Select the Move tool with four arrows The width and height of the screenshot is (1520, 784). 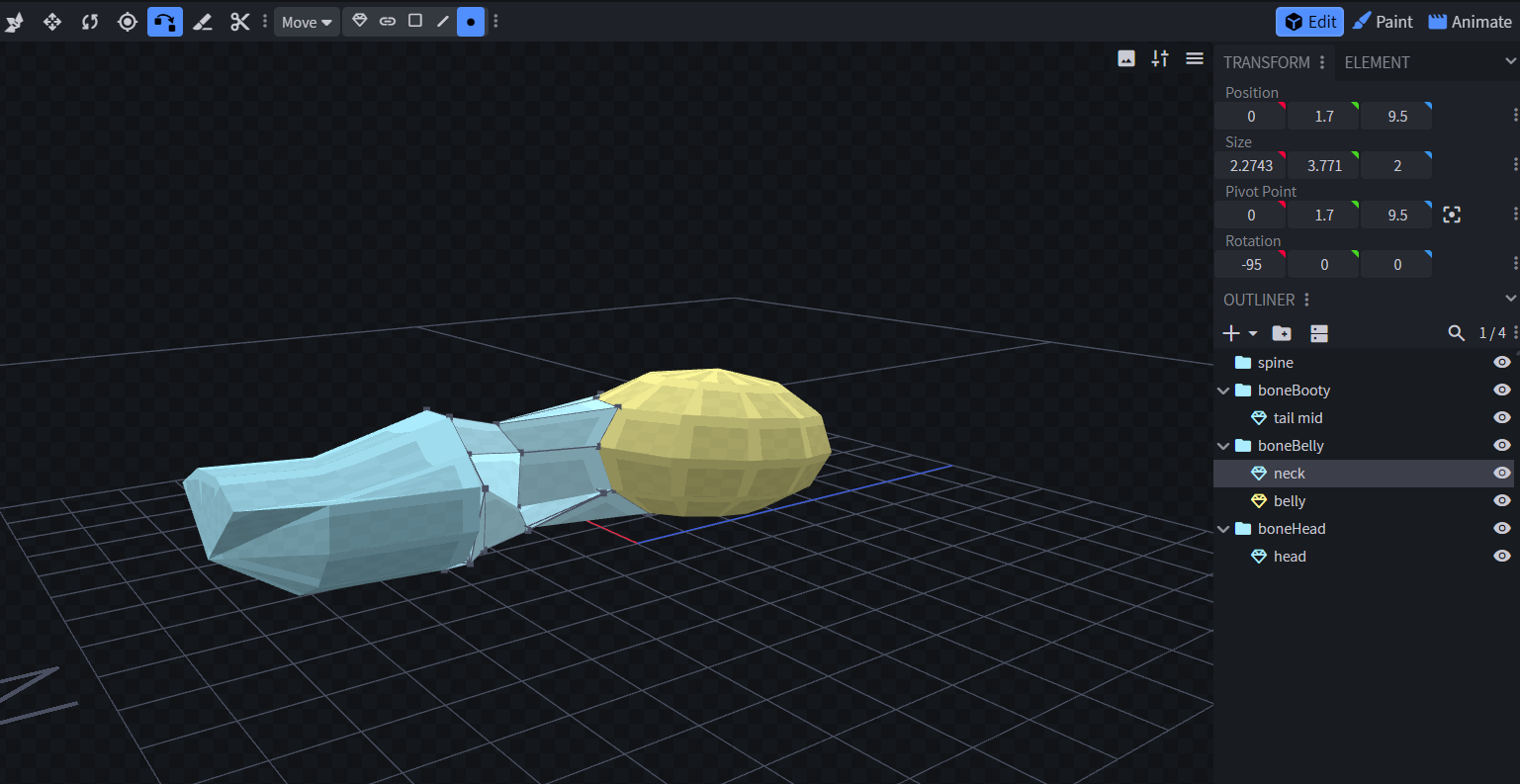(x=52, y=22)
